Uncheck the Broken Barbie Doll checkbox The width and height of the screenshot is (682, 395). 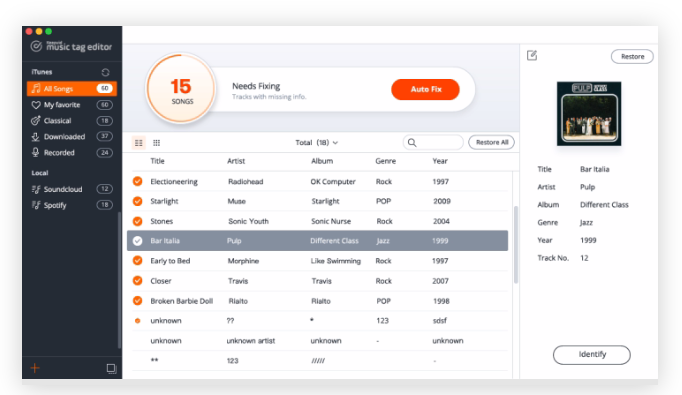(137, 301)
